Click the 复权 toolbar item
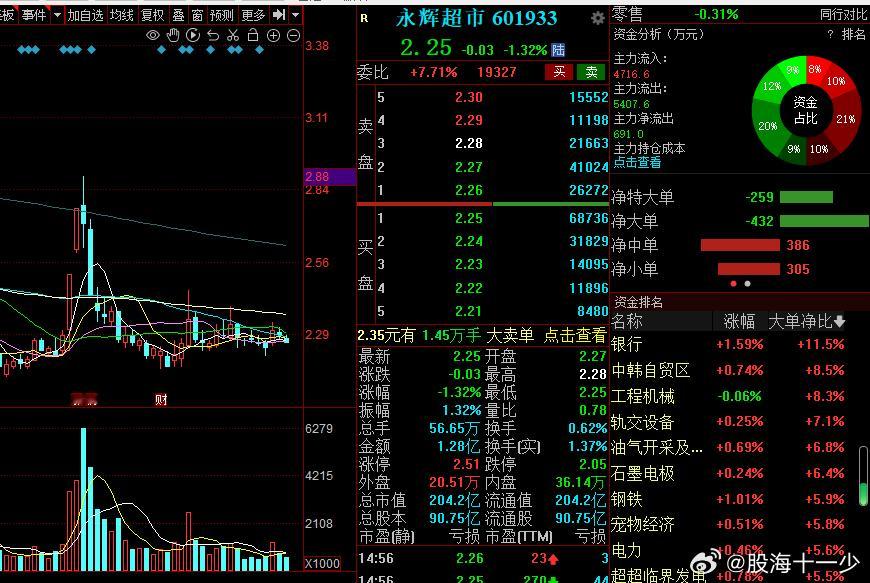This screenshot has height=583, width=870. point(153,15)
